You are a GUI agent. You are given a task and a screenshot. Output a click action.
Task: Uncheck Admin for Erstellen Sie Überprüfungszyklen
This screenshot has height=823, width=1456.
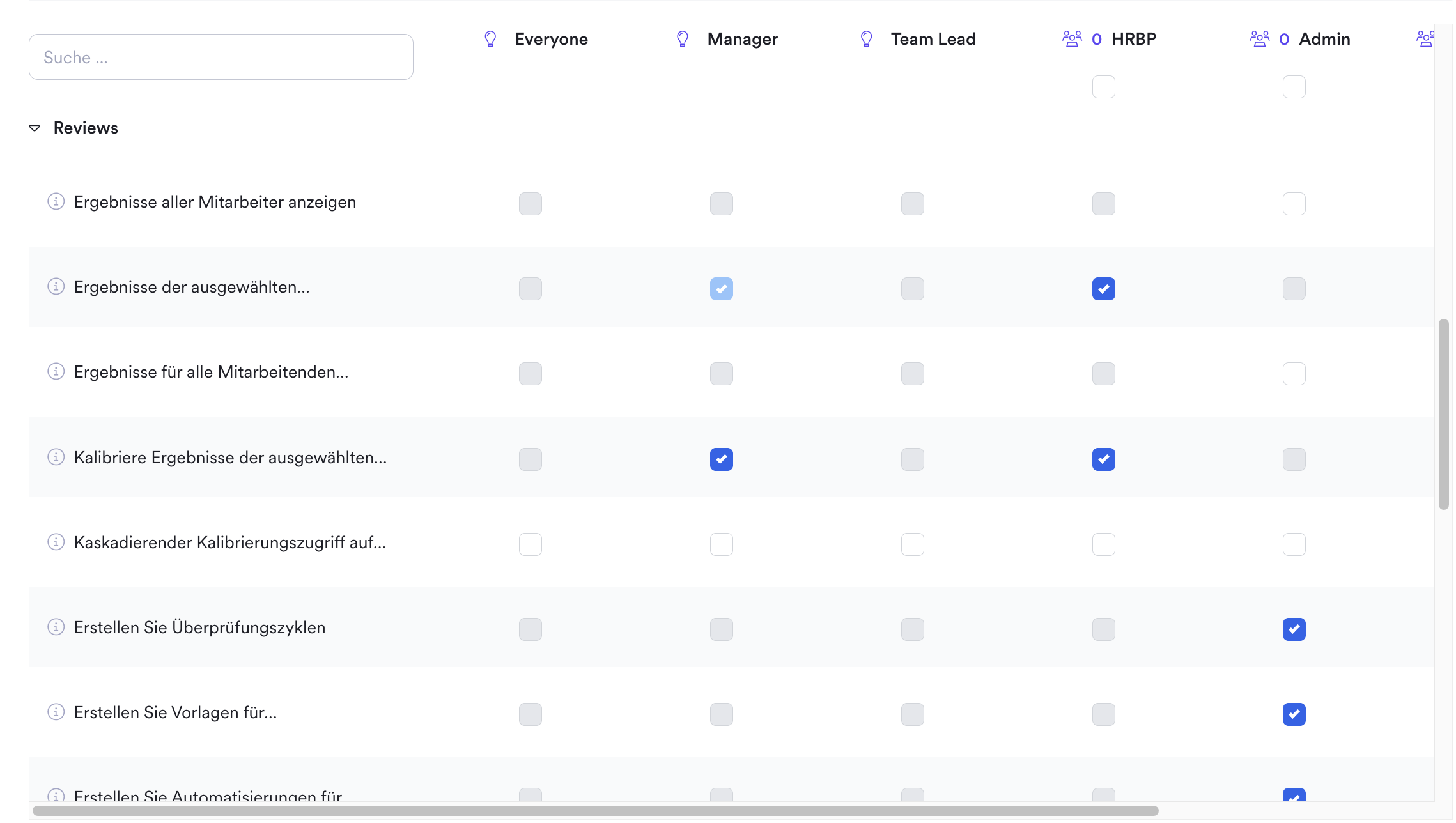1294,629
